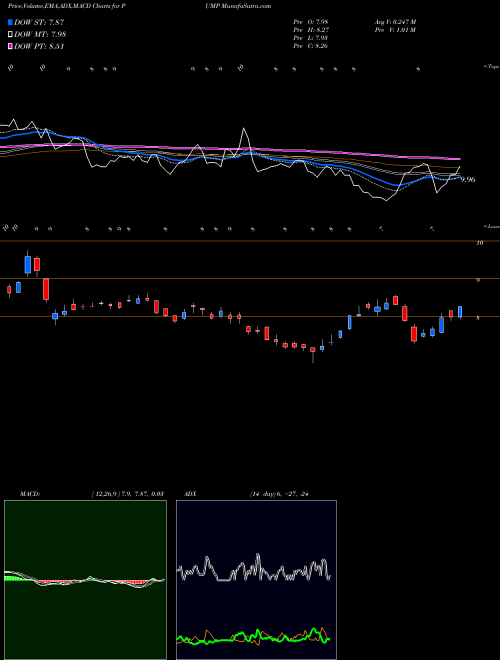This screenshot has width=500, height=660.
Task: Click the blue DOW ST legend swatch
Action: pos(10,22)
